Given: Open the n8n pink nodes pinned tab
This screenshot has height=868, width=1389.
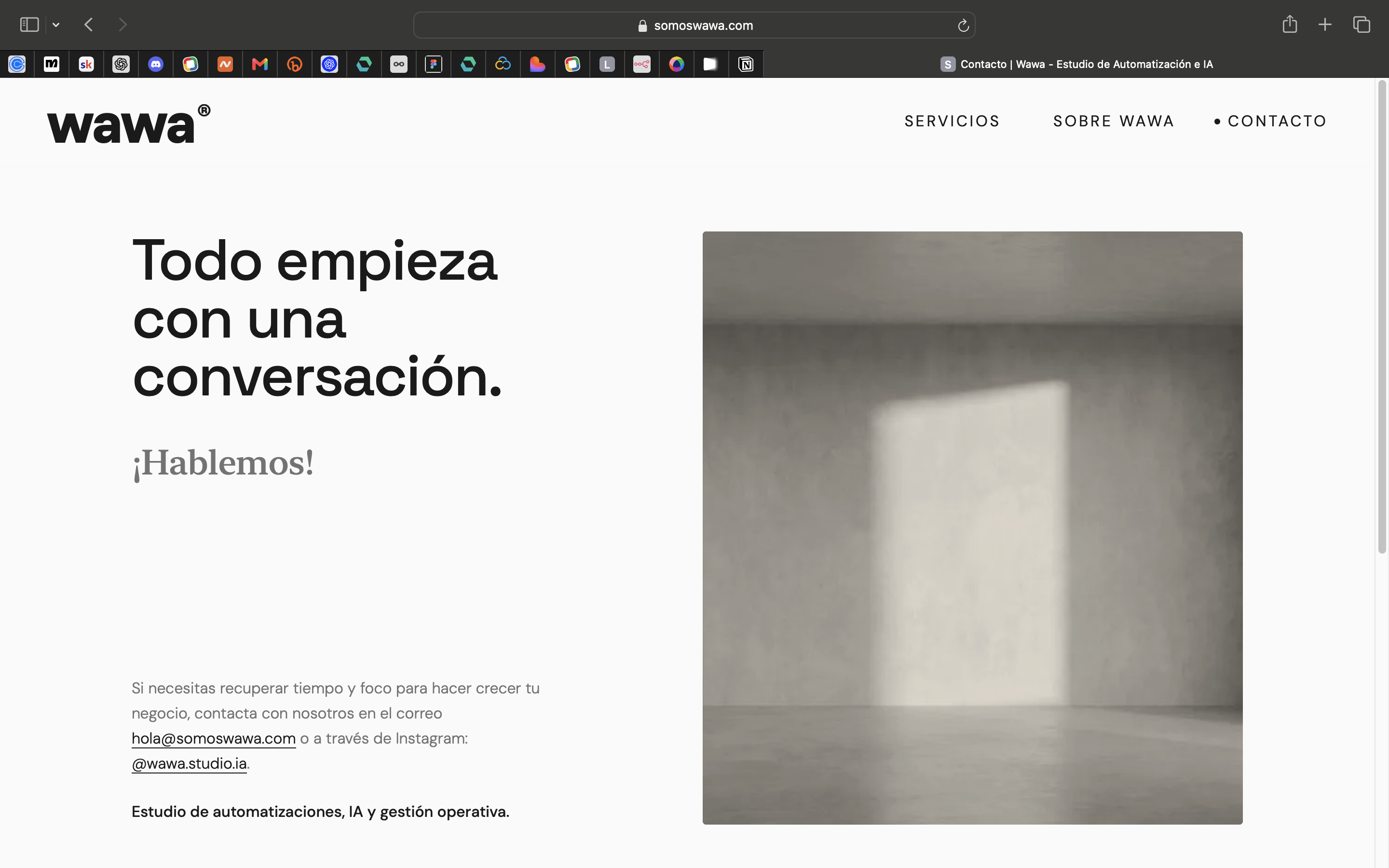Looking at the screenshot, I should [642, 64].
